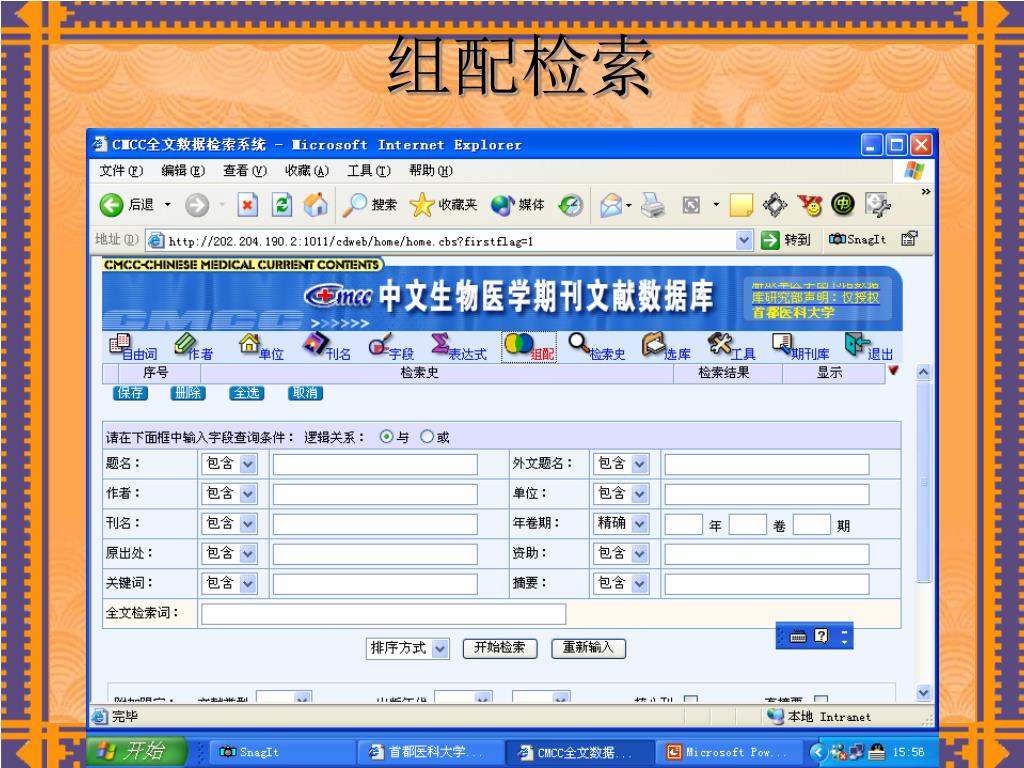This screenshot has width=1024, height=768.
Task: Switch to the SnagIt taskbar window
Action: click(x=281, y=752)
